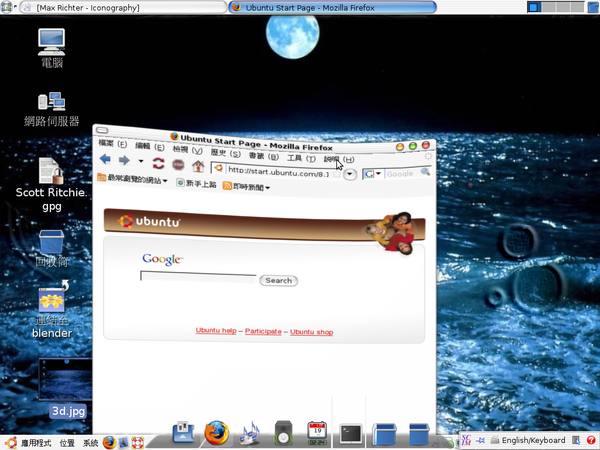Viewport: 600px width, 450px height.
Task: Click the SCIM input method icon
Action: pyautogui.click(x=466, y=440)
